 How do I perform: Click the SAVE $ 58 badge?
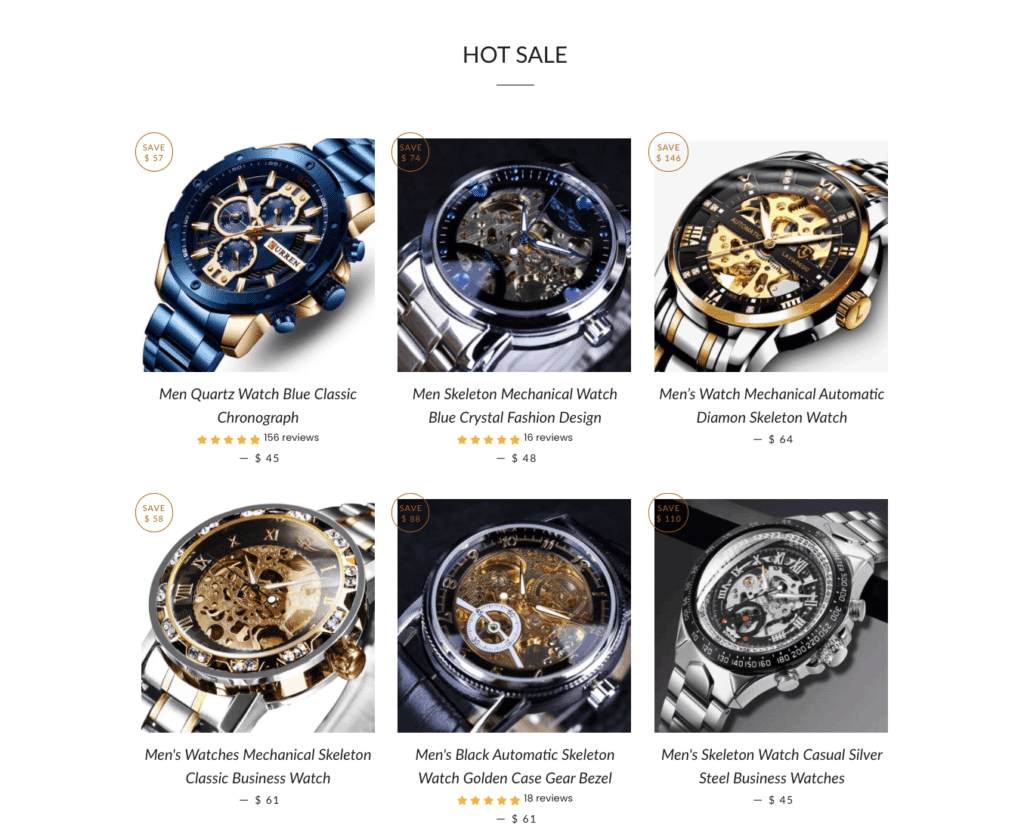(x=154, y=513)
